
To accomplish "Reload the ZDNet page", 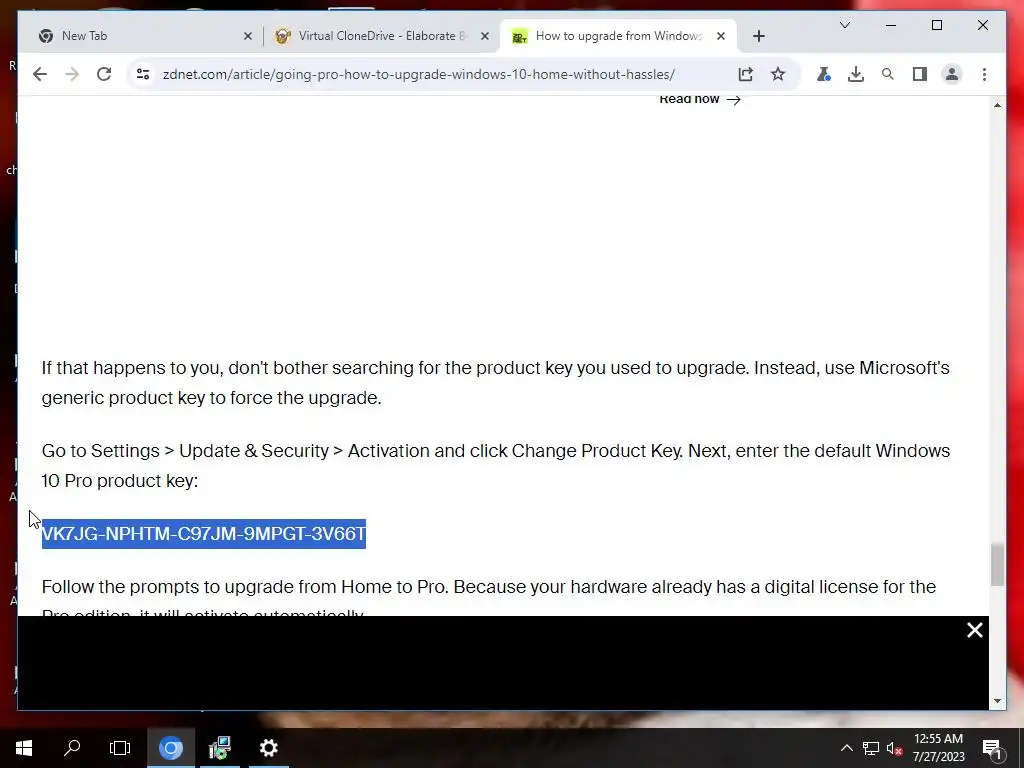I will click(104, 74).
